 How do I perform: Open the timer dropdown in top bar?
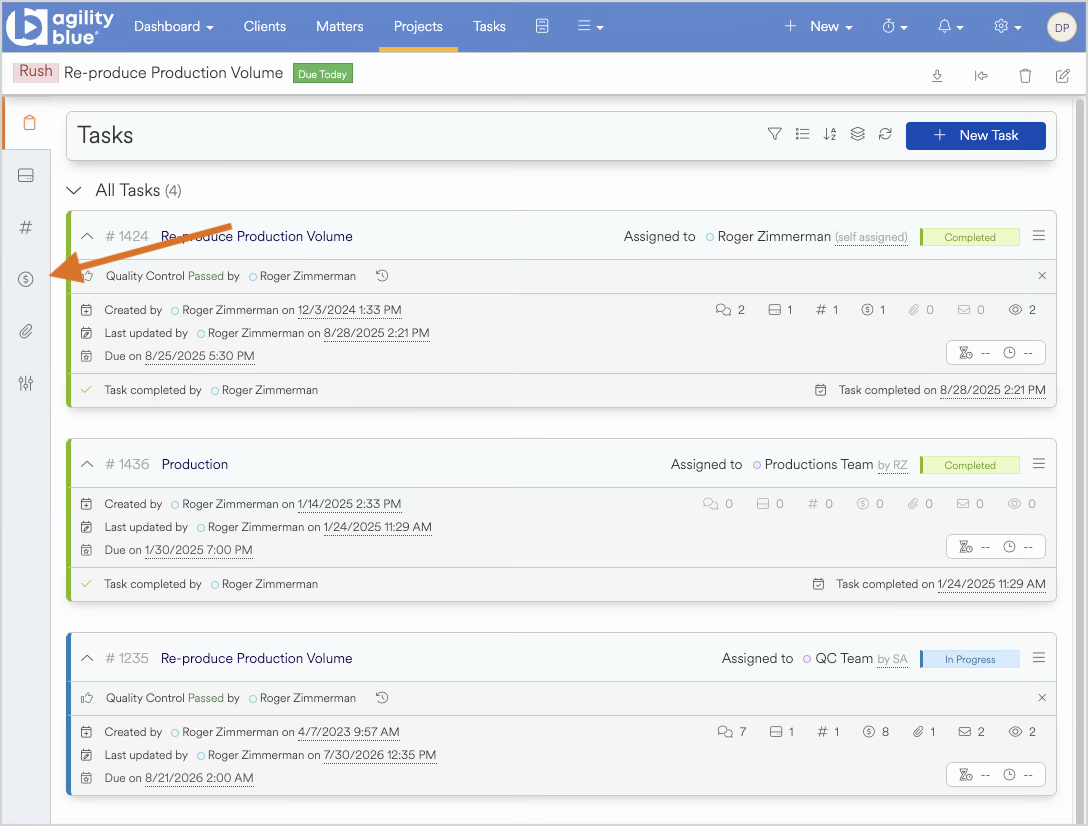(x=894, y=26)
